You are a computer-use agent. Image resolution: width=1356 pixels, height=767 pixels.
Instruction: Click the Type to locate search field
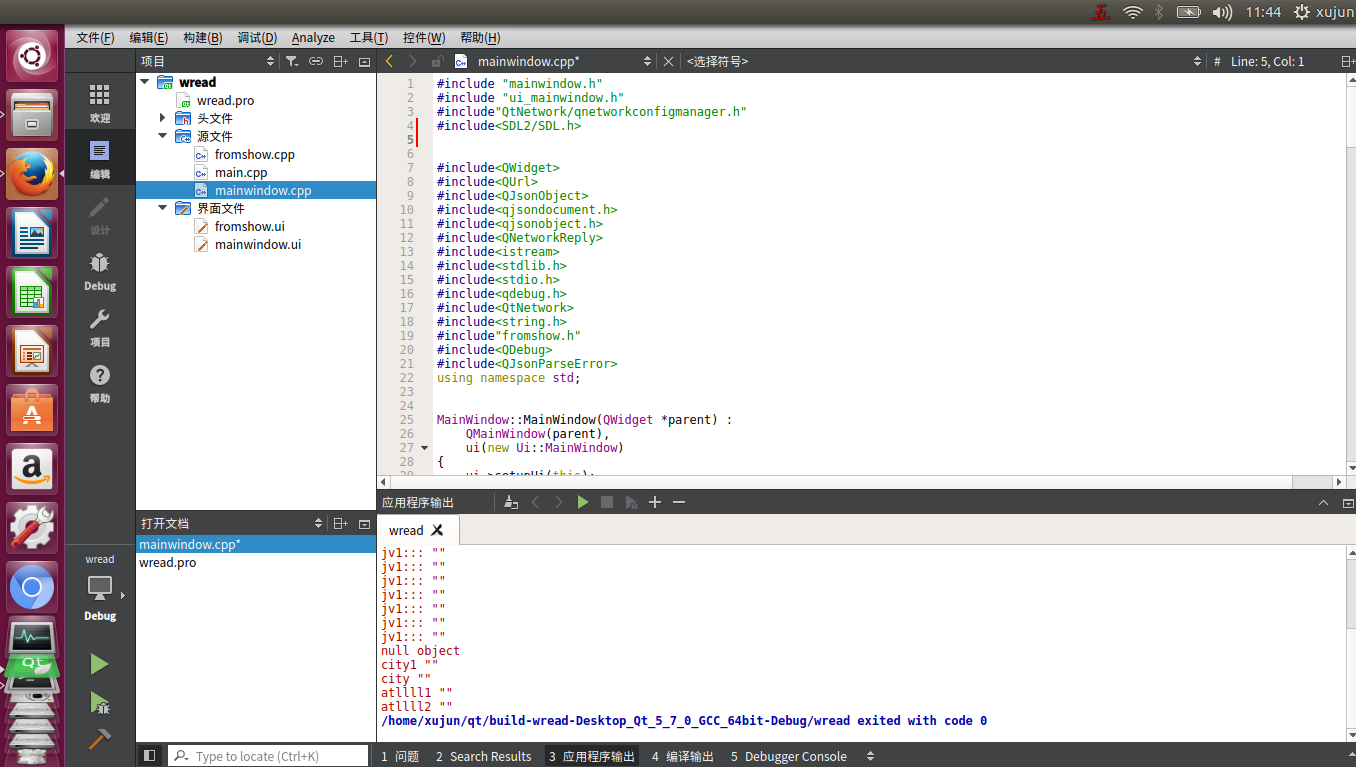[x=268, y=756]
